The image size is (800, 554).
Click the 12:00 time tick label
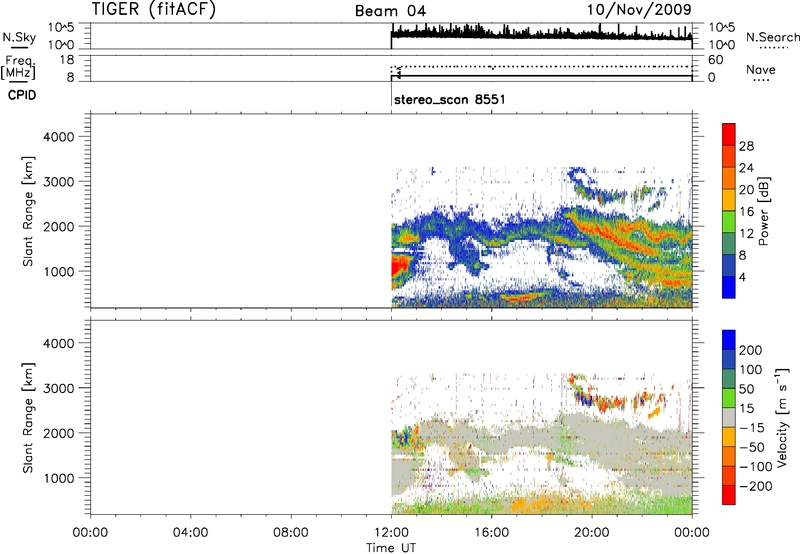pyautogui.click(x=391, y=533)
